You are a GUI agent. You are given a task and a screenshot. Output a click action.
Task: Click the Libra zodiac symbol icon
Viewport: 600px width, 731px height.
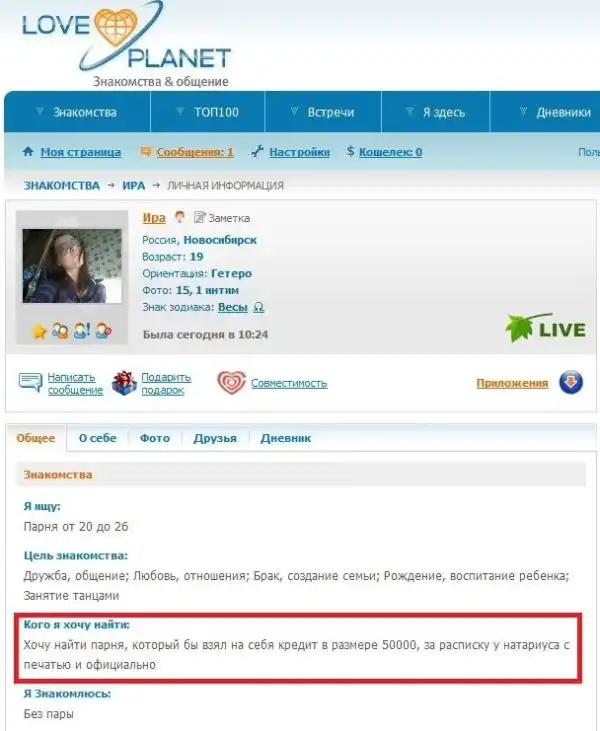click(x=258, y=307)
